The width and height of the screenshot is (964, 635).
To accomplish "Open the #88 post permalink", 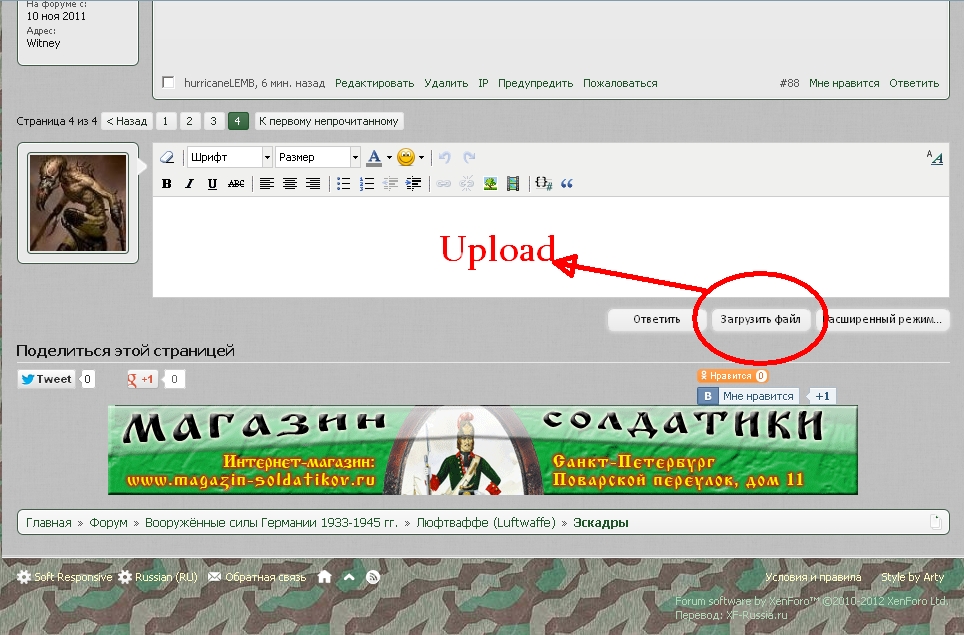I will click(789, 83).
